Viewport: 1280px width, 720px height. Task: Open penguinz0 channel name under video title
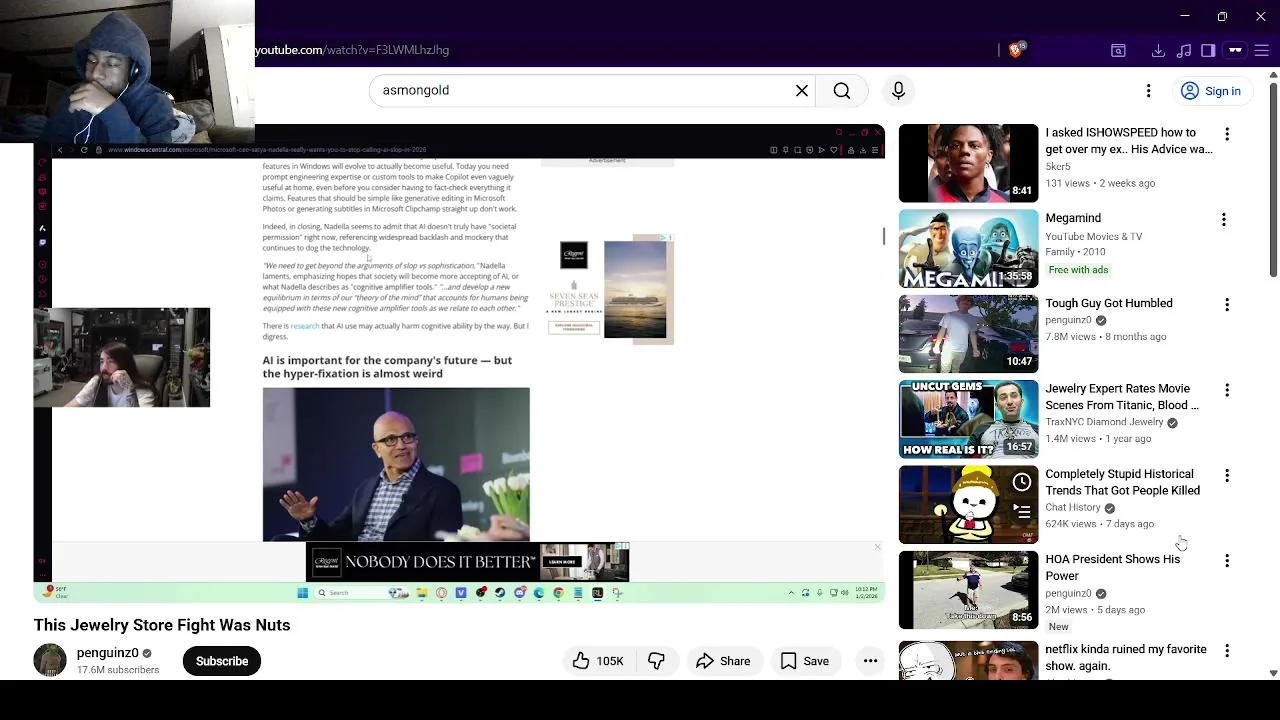pos(108,653)
